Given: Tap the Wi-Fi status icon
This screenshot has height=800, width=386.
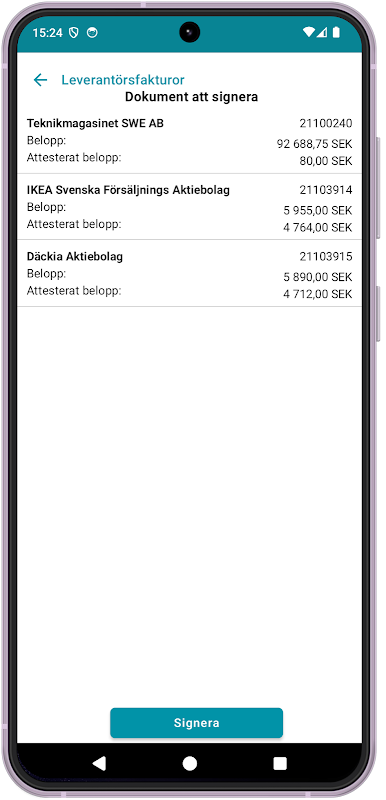Looking at the screenshot, I should (x=308, y=33).
